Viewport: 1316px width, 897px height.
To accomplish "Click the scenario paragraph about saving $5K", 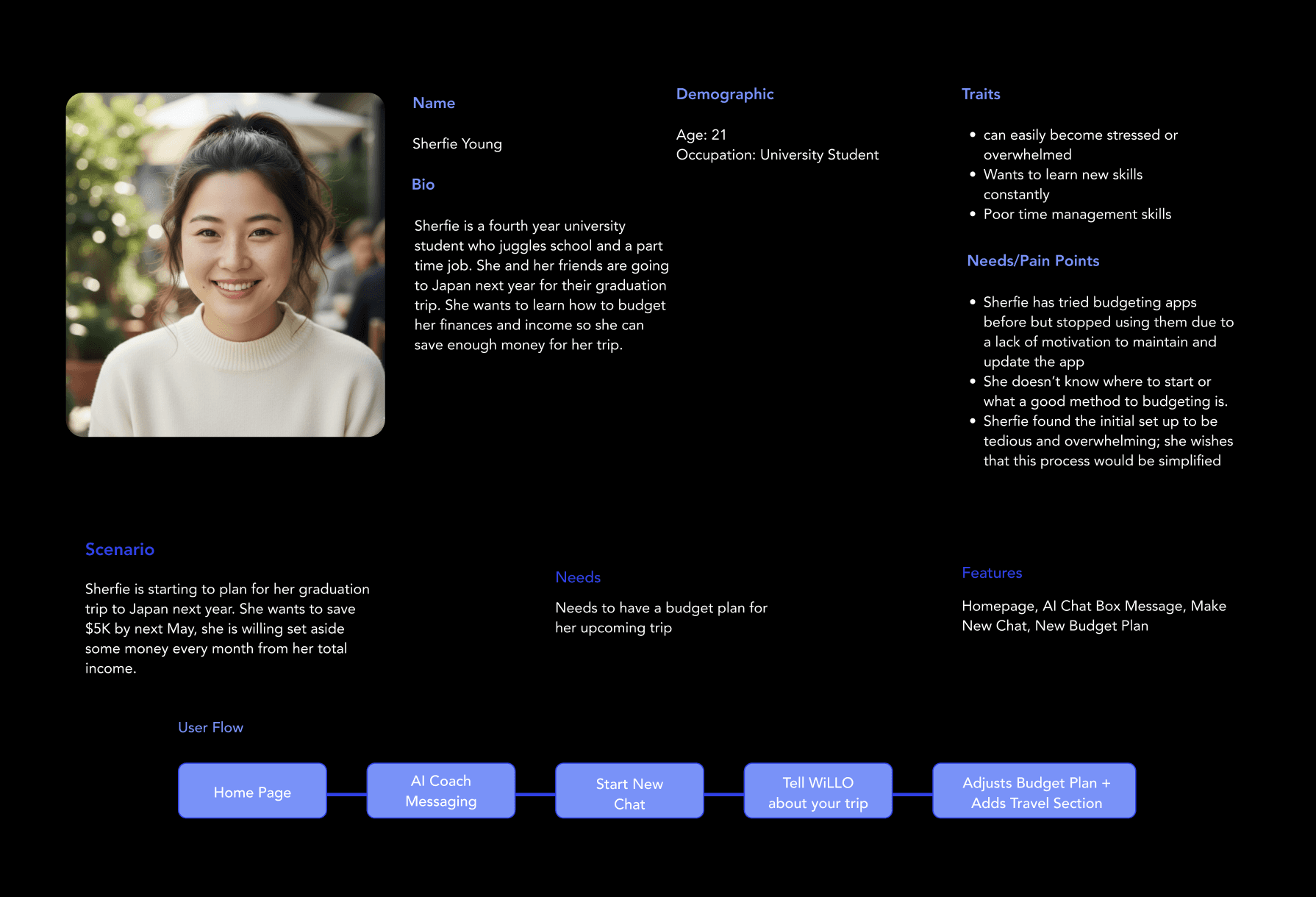I will point(227,629).
